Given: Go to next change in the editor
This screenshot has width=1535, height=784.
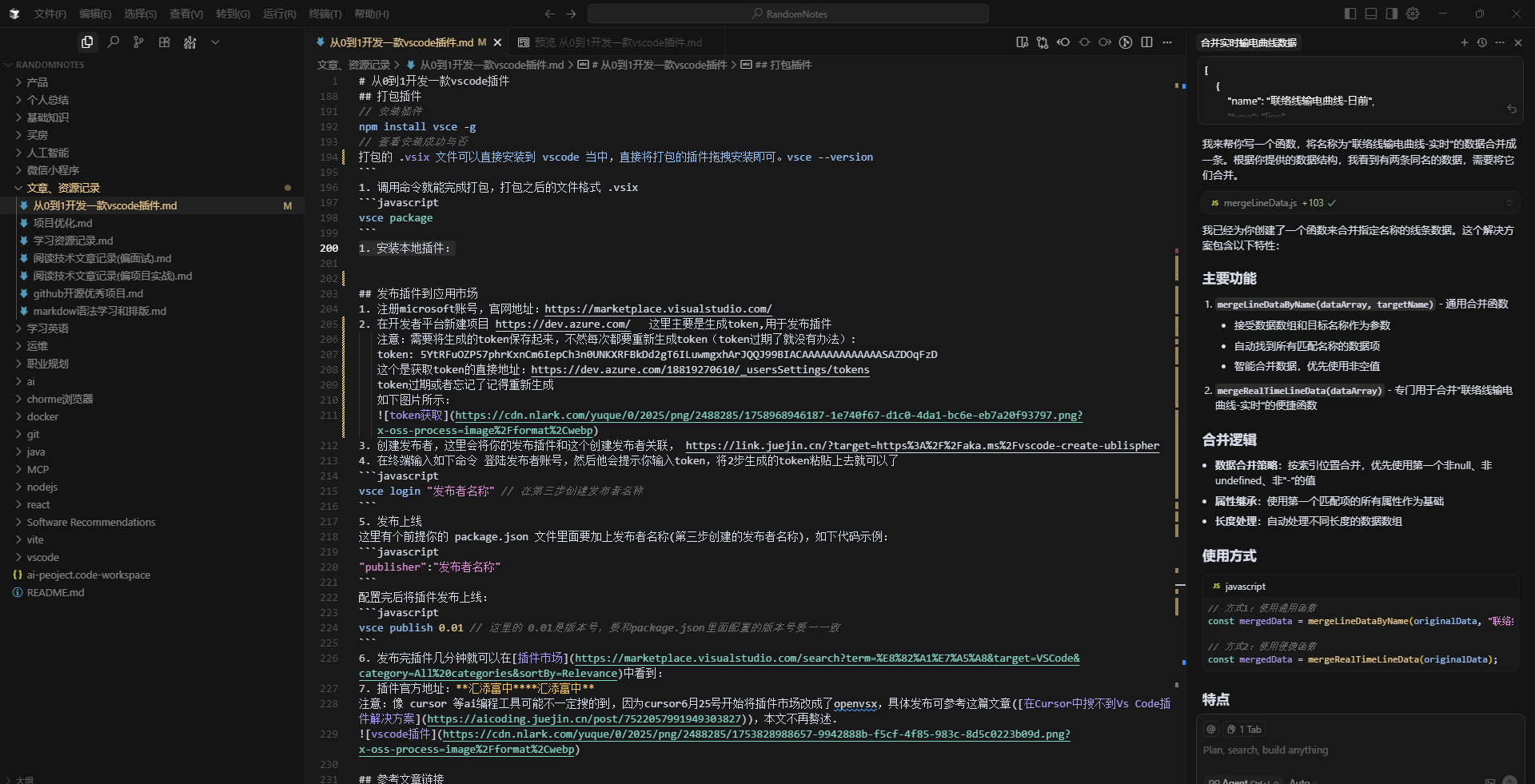Looking at the screenshot, I should [x=1104, y=42].
